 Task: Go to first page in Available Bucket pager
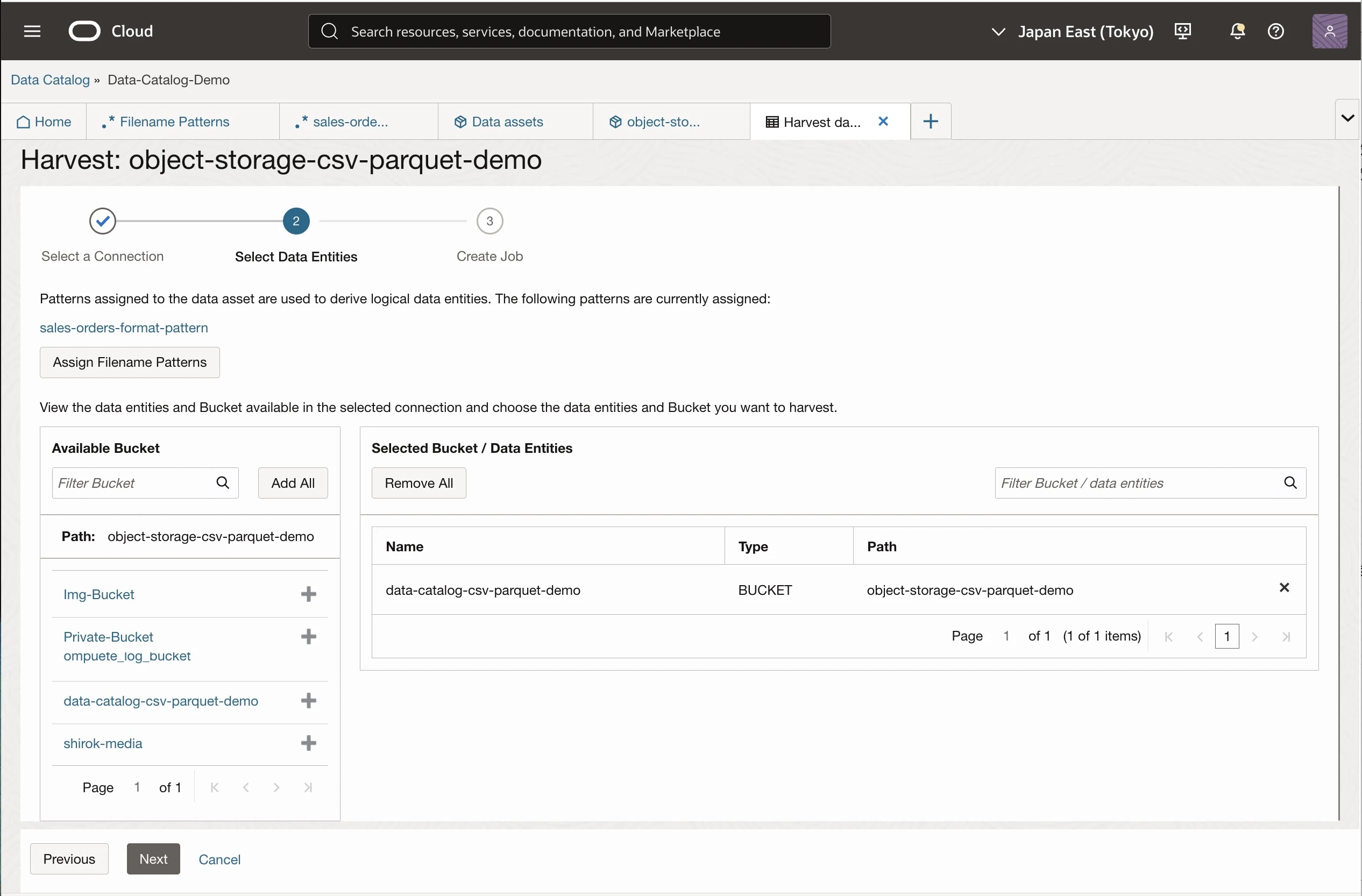[215, 787]
